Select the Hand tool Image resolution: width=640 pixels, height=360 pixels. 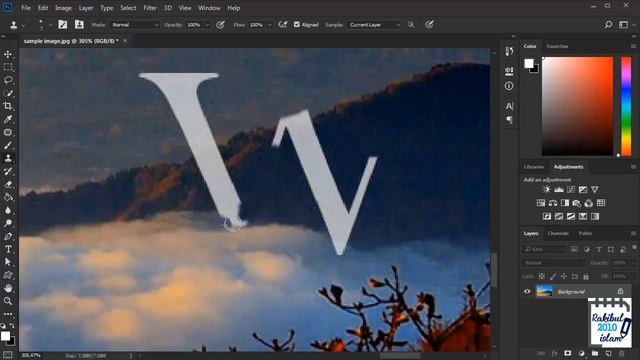click(x=8, y=288)
